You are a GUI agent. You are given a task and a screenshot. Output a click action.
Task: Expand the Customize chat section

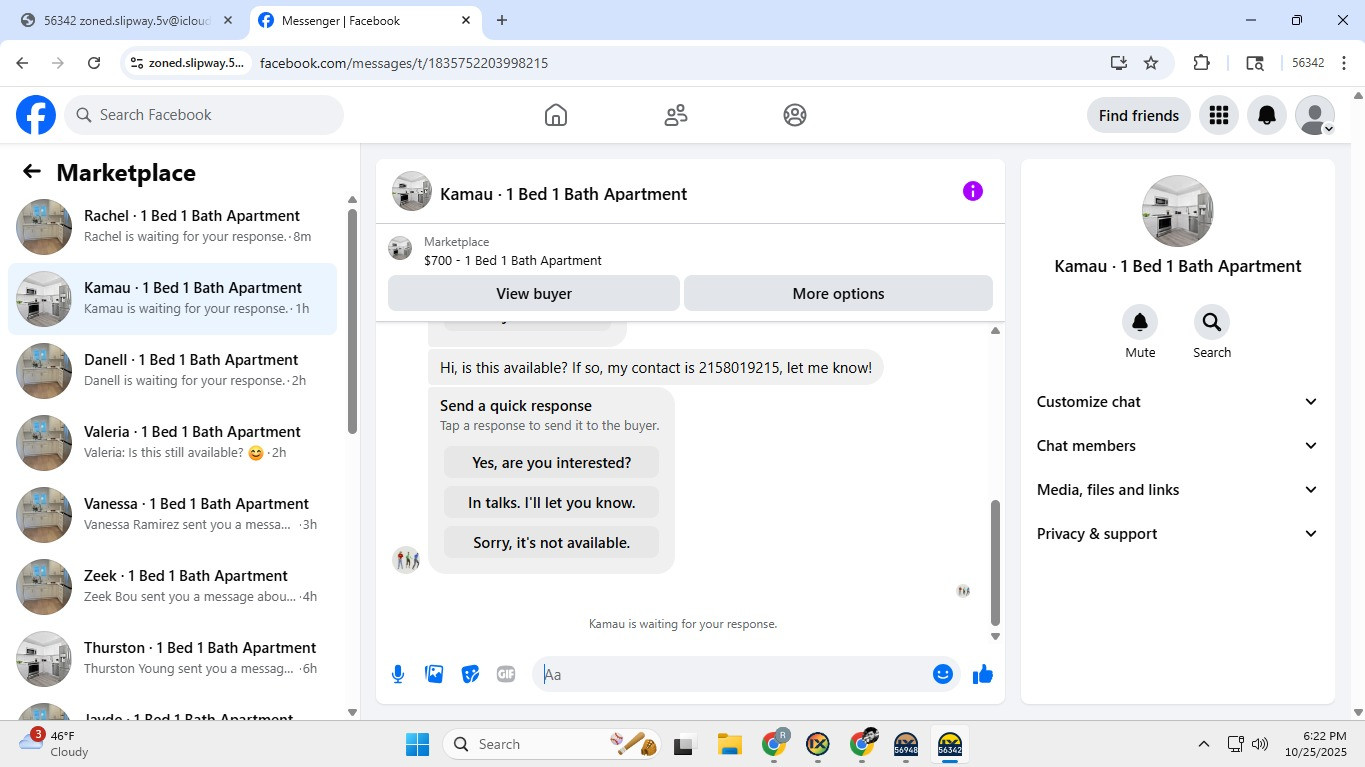pos(1178,402)
